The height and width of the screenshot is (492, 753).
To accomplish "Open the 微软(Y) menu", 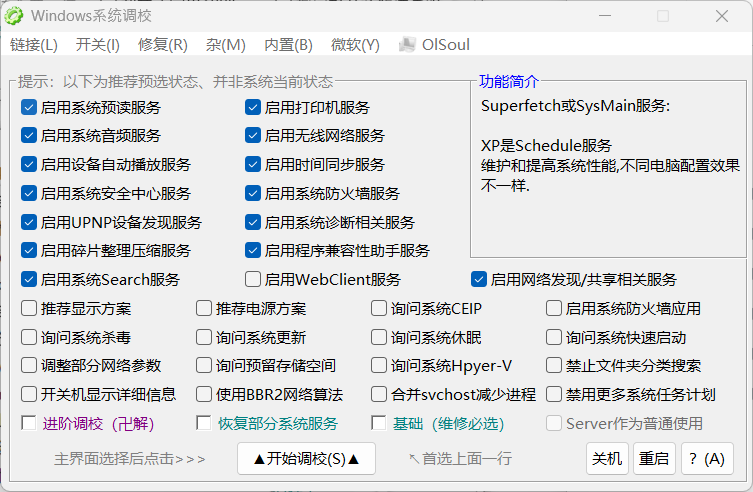I will pyautogui.click(x=355, y=45).
